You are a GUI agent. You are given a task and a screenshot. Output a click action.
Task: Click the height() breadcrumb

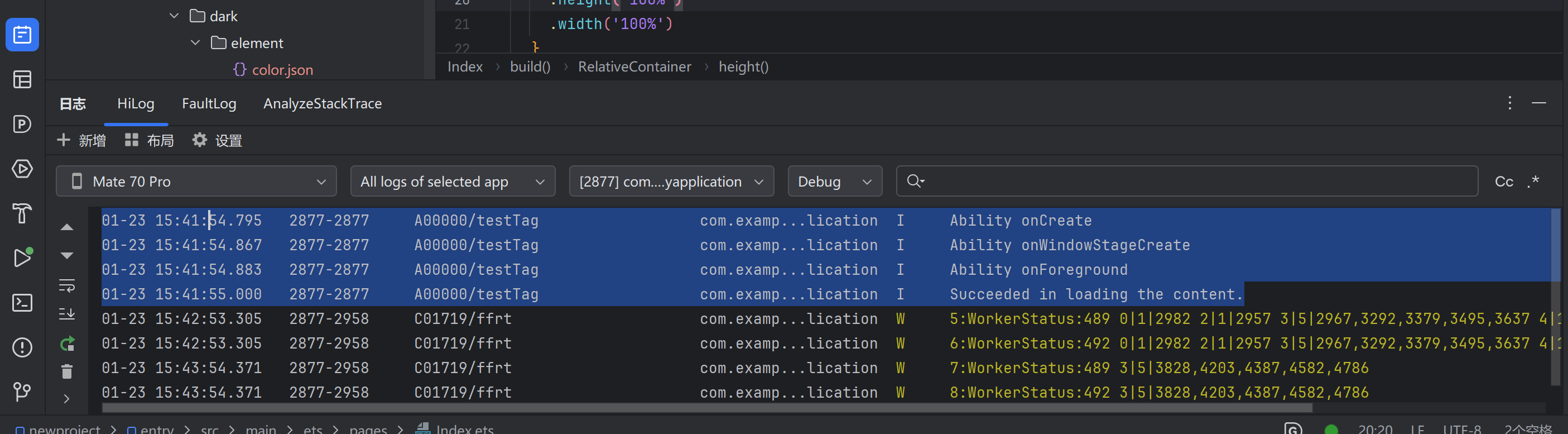coord(743,66)
